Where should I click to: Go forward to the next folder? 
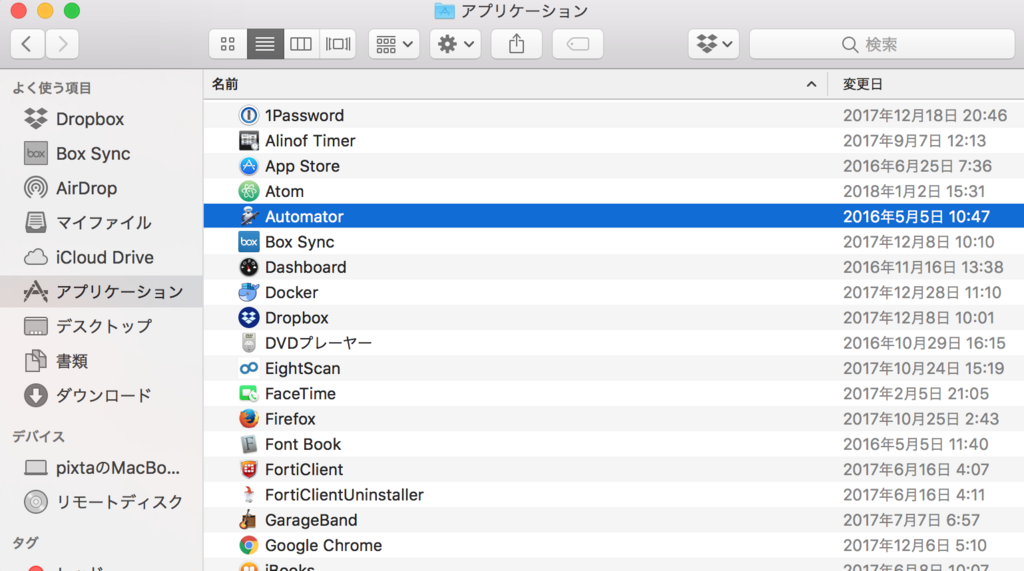[63, 44]
